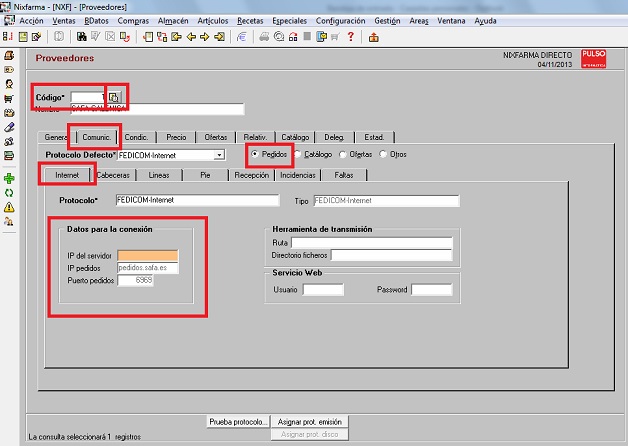Screen dimensions: 628x446
Task: Click the binoculars search icon in toolbar
Action: (81, 37)
